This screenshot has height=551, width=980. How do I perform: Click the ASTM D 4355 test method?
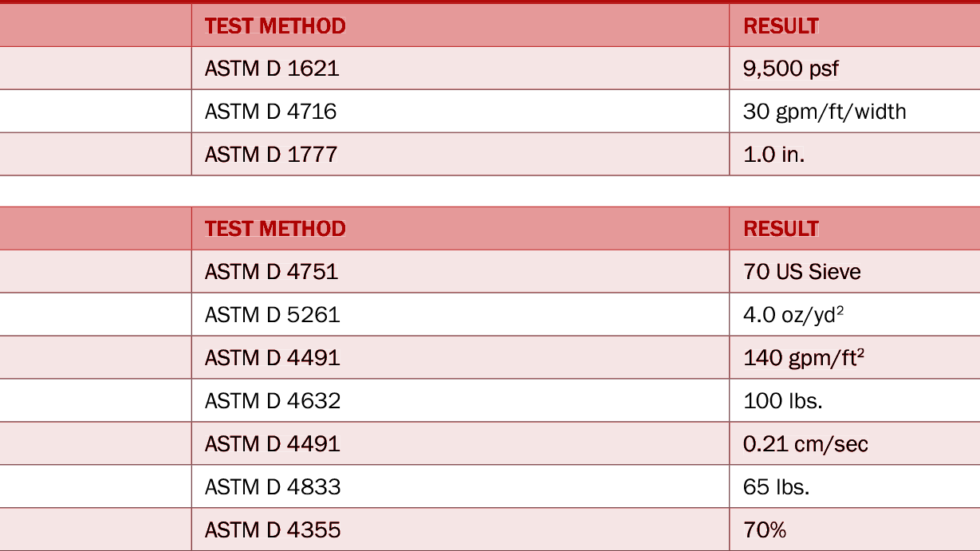pyautogui.click(x=272, y=530)
